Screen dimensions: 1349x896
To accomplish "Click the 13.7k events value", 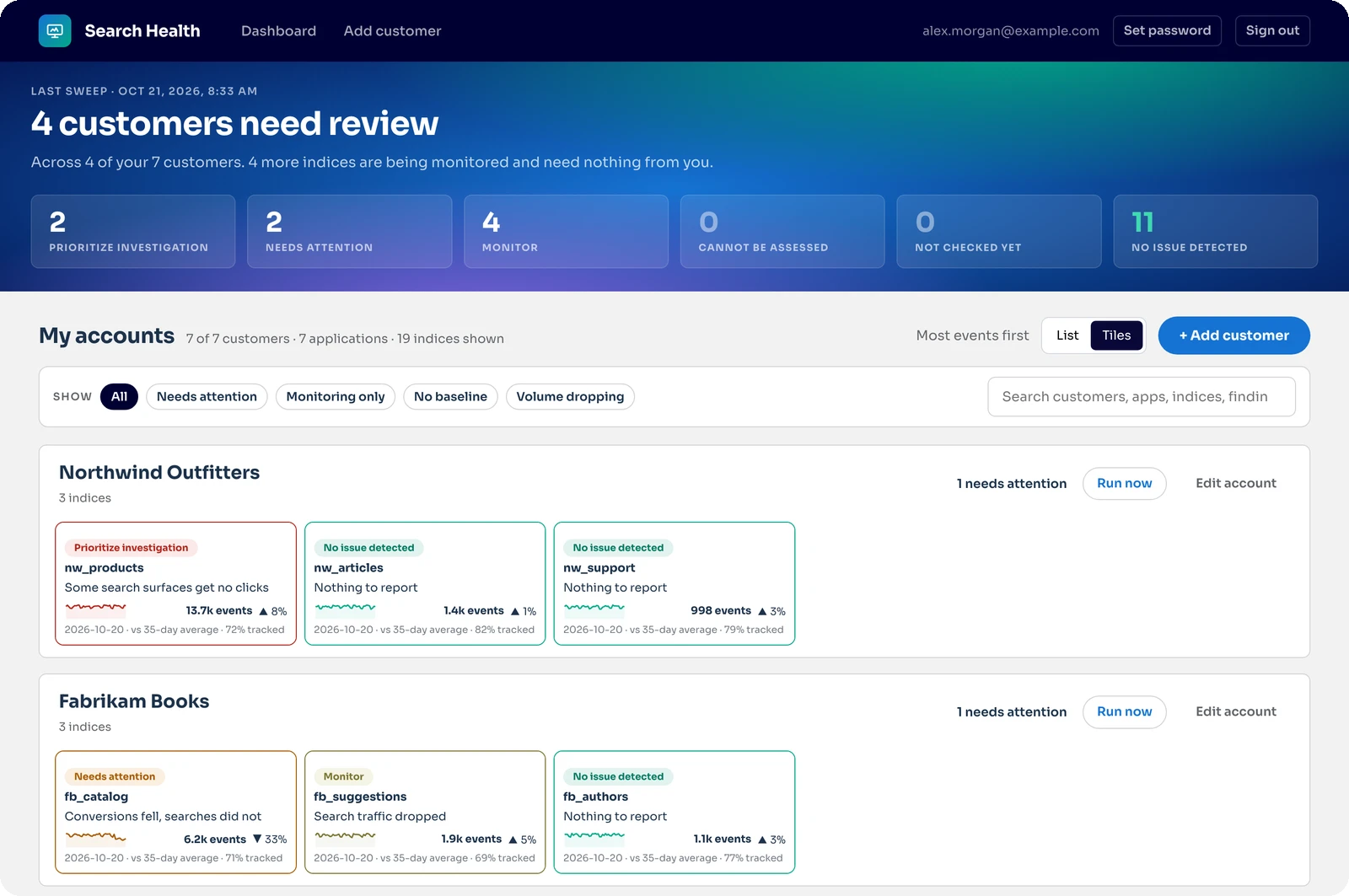I will click(219, 611).
